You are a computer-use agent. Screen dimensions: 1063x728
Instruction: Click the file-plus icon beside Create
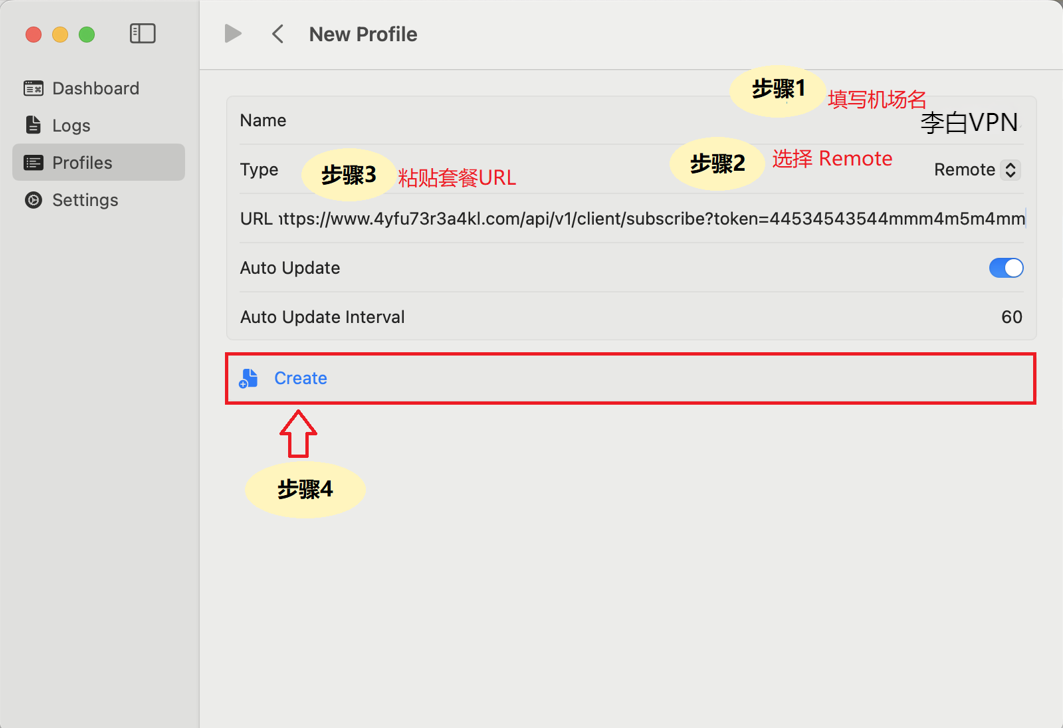[x=249, y=378]
